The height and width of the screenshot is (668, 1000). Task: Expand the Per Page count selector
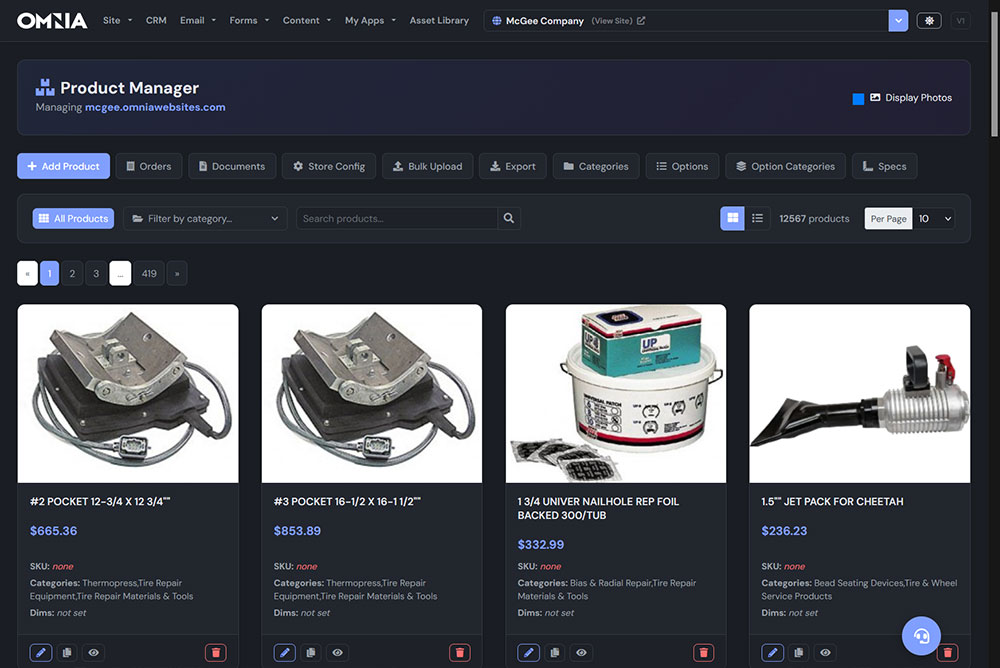pos(935,218)
